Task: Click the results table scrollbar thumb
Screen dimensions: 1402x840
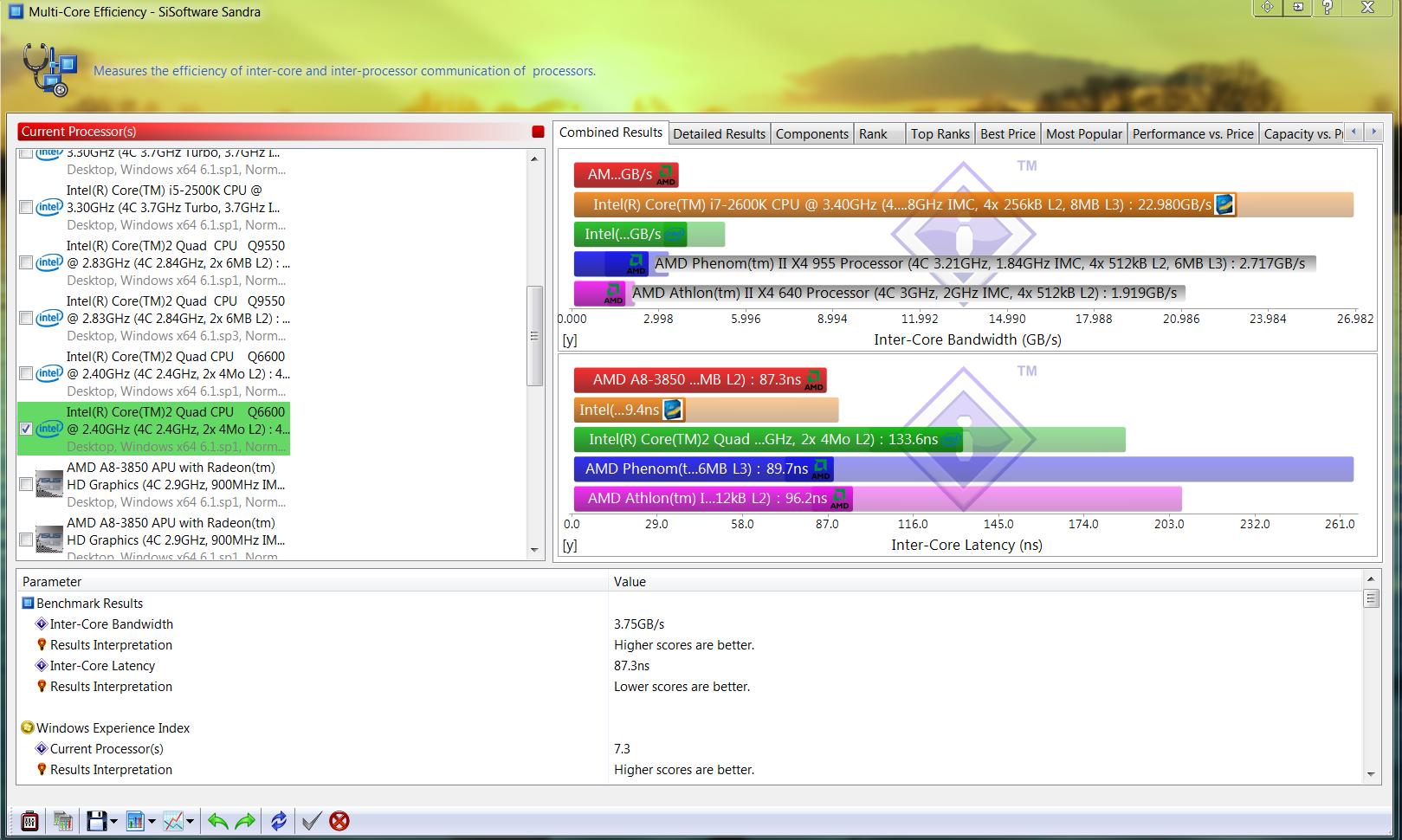Action: (1371, 598)
